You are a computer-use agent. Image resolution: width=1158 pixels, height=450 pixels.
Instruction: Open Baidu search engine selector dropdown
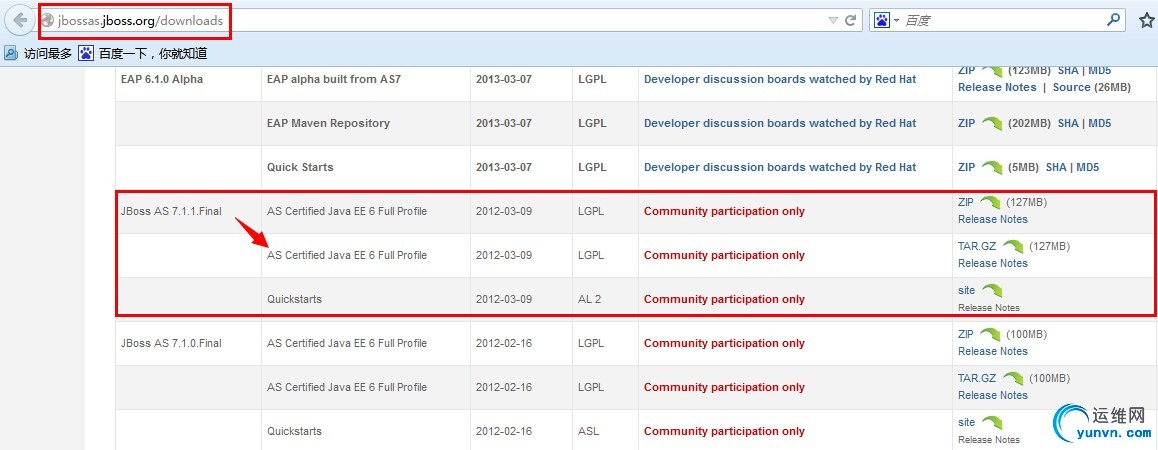[x=886, y=21]
